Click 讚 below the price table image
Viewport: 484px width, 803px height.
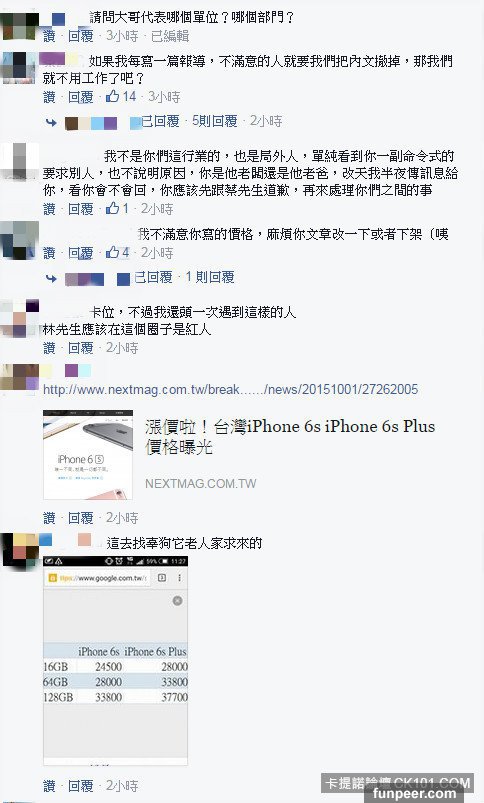click(49, 786)
